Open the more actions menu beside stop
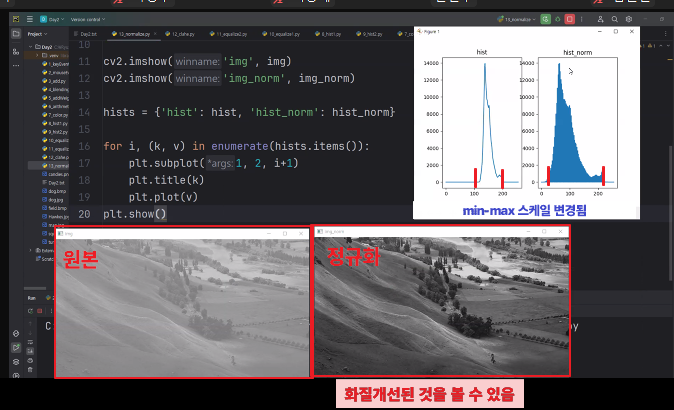 pos(582,19)
